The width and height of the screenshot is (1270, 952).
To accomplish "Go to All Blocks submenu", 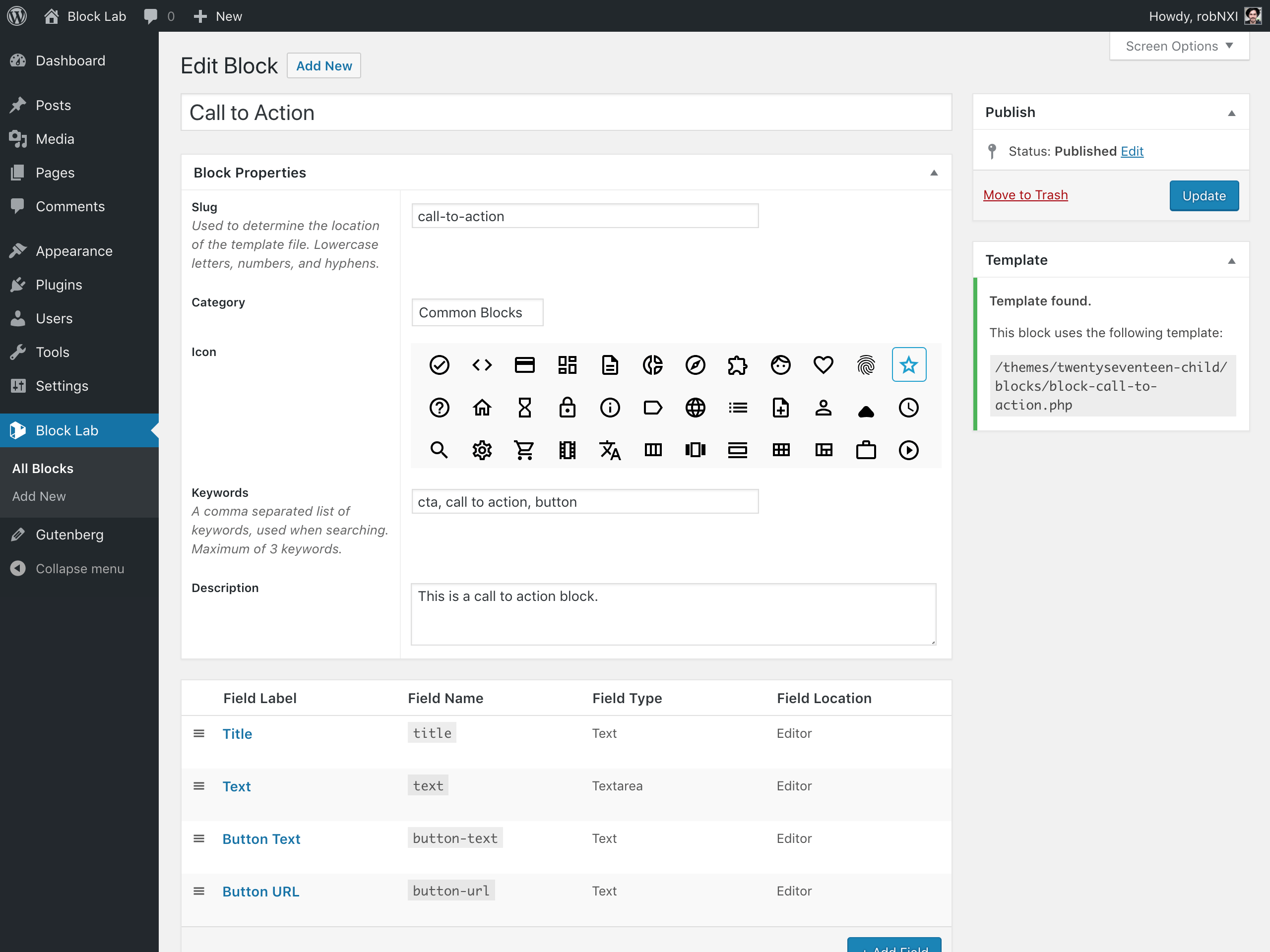I will tap(43, 468).
